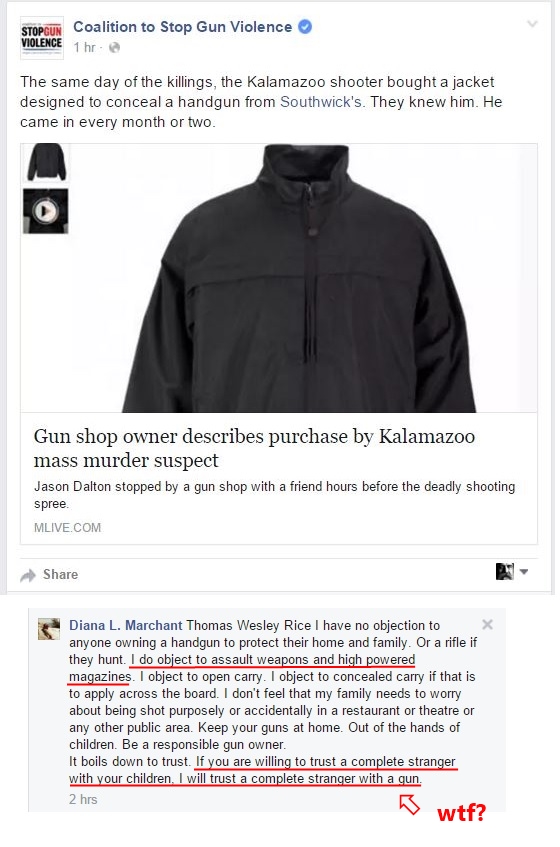The image size is (560, 847).
Task: Open Diana L. Marchant's profile name
Action: pos(125,626)
